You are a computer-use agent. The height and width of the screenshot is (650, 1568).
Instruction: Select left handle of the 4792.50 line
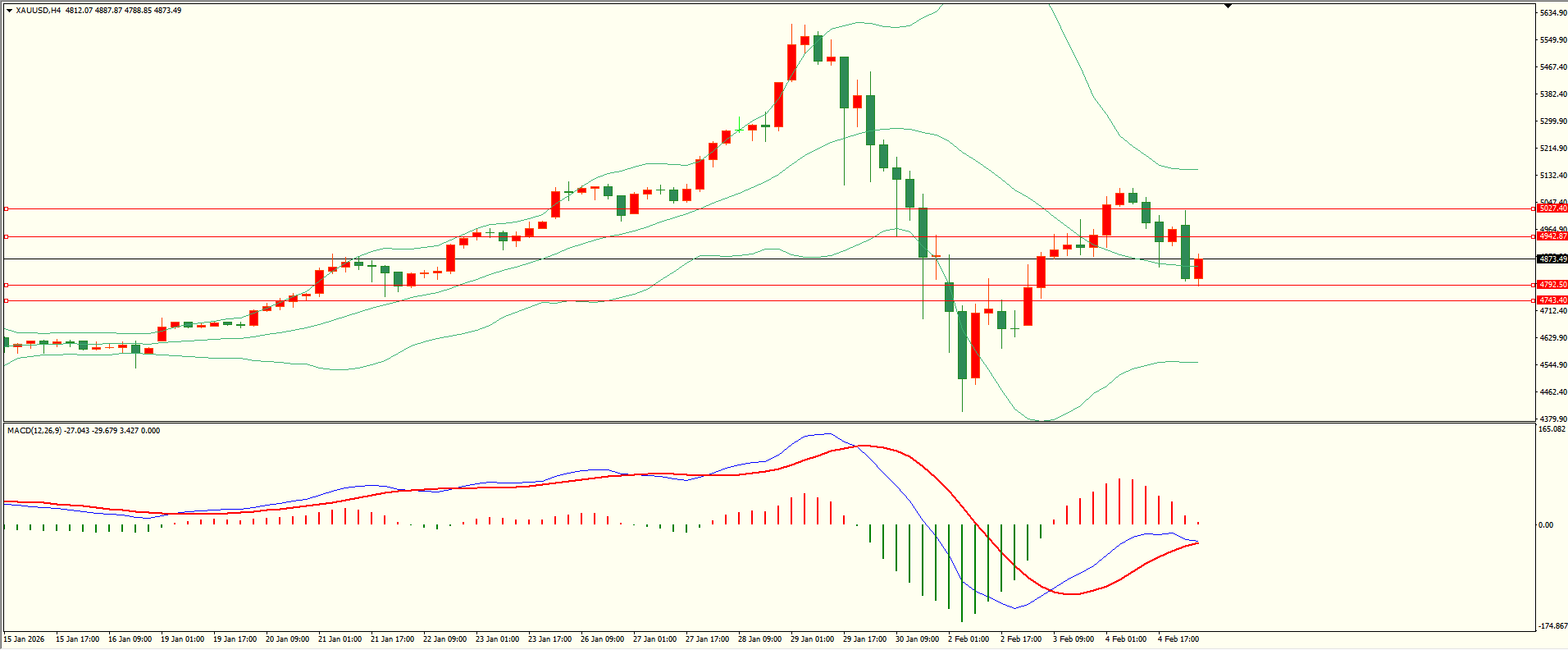click(x=7, y=286)
